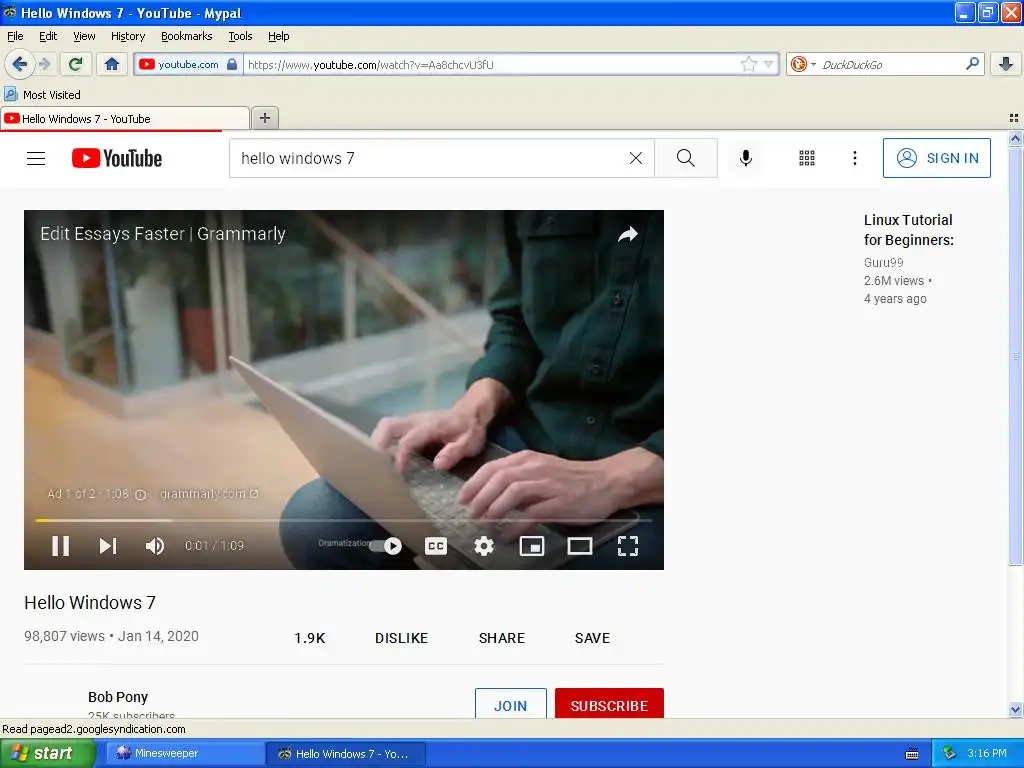
Task: Like the video with 1.9K button
Action: [310, 638]
